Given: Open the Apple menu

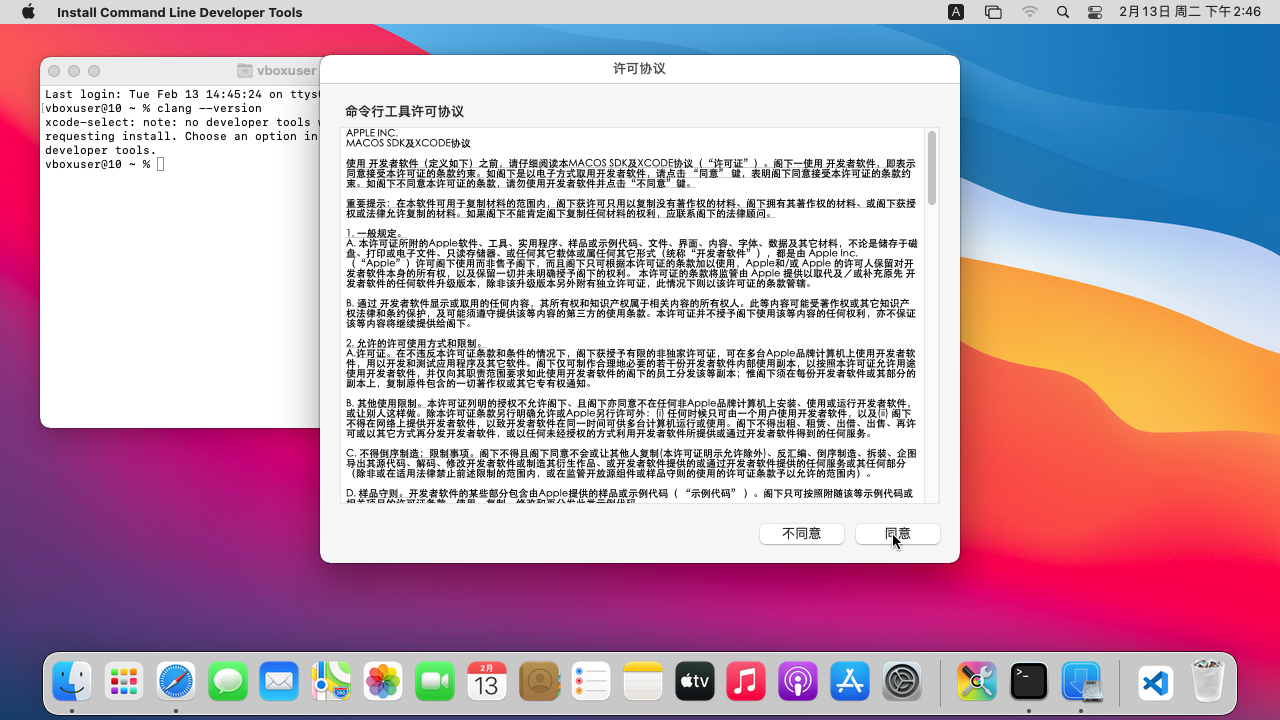Looking at the screenshot, I should [28, 12].
